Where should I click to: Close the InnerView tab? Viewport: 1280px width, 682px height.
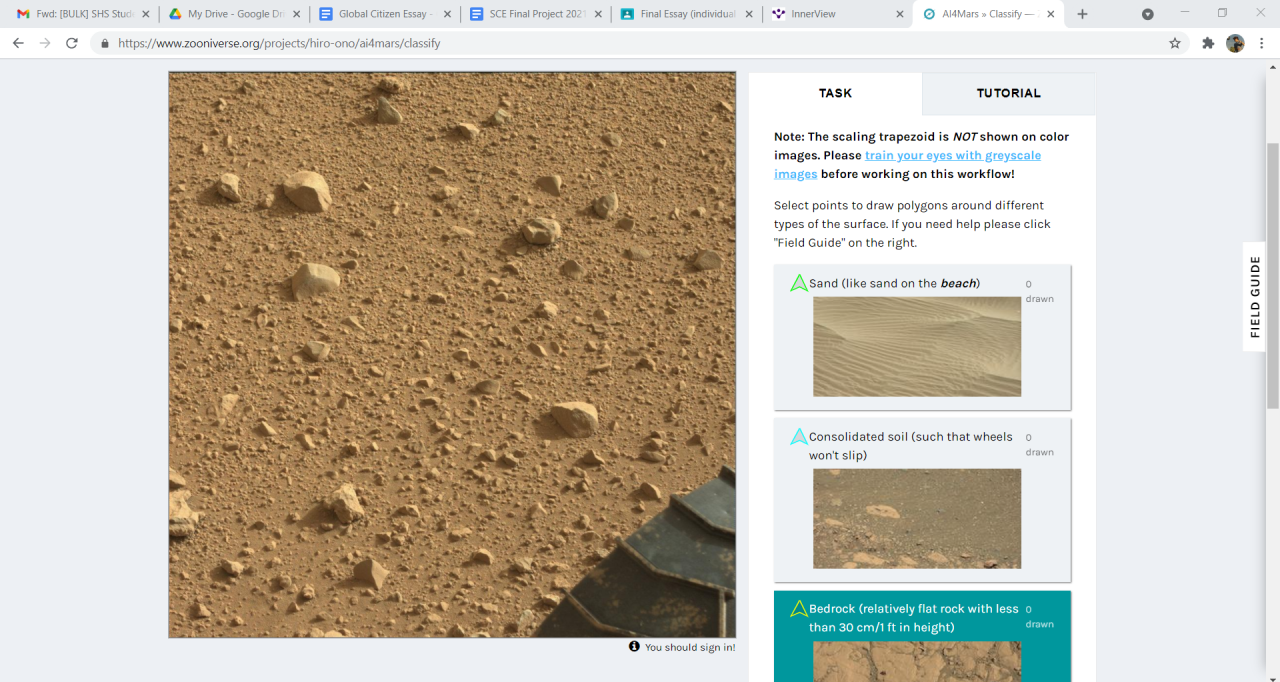(899, 14)
